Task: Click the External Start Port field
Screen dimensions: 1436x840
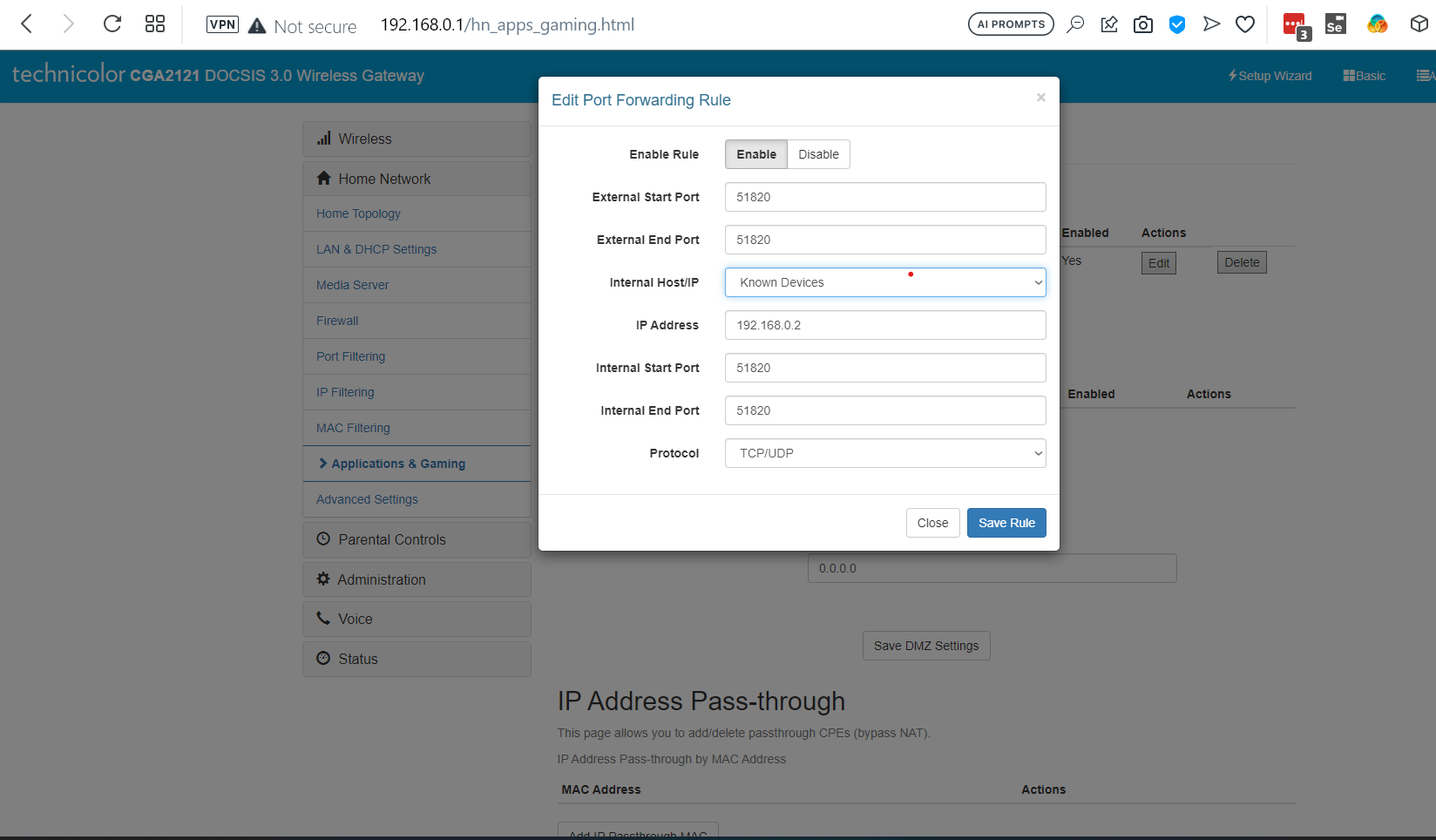Action: point(884,197)
